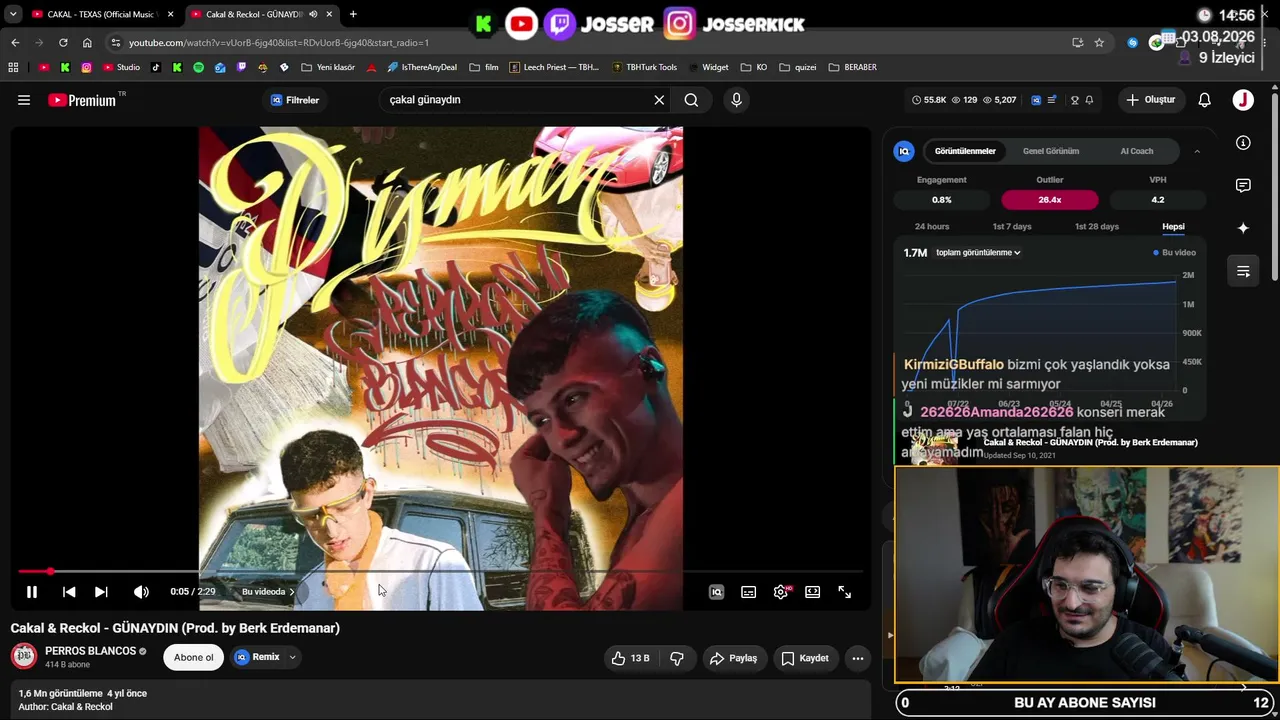Open a new browser tab

click(x=353, y=14)
